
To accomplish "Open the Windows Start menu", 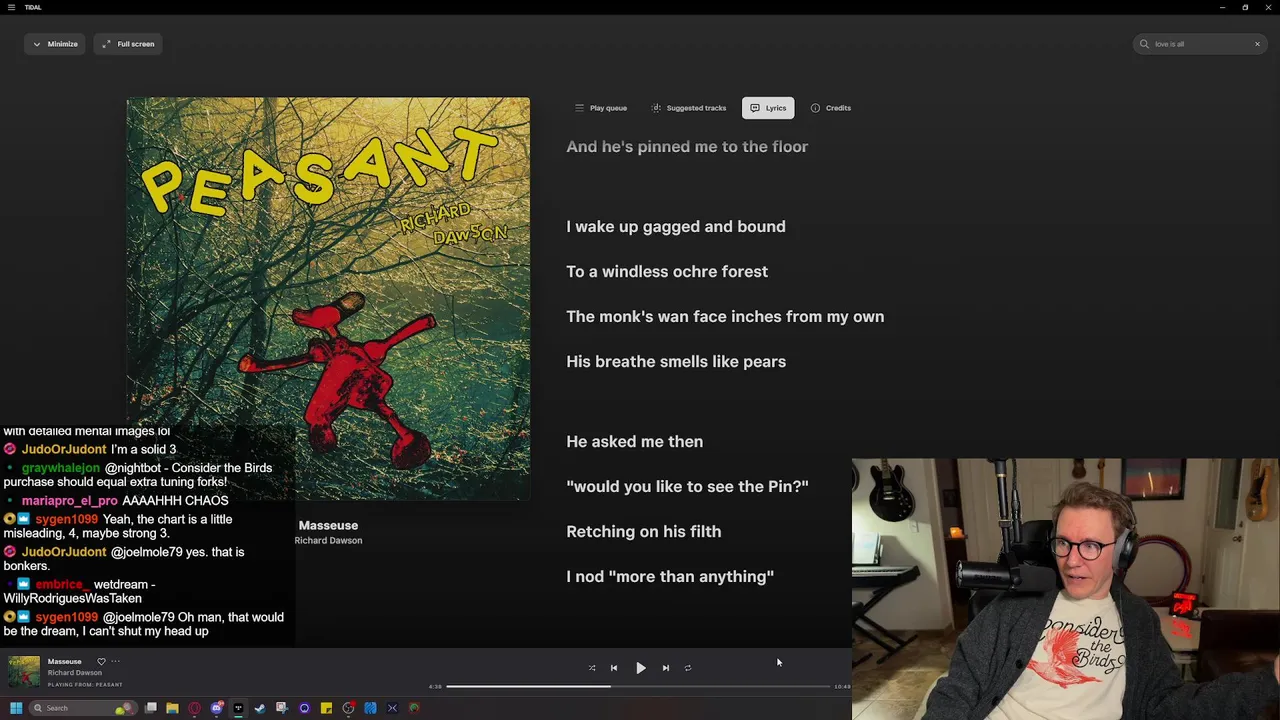I will point(16,708).
